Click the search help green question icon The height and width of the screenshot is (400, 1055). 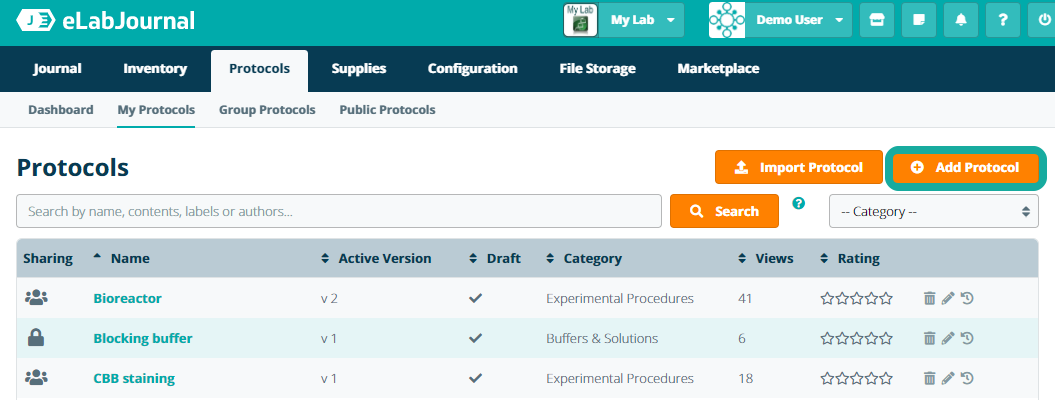(798, 203)
